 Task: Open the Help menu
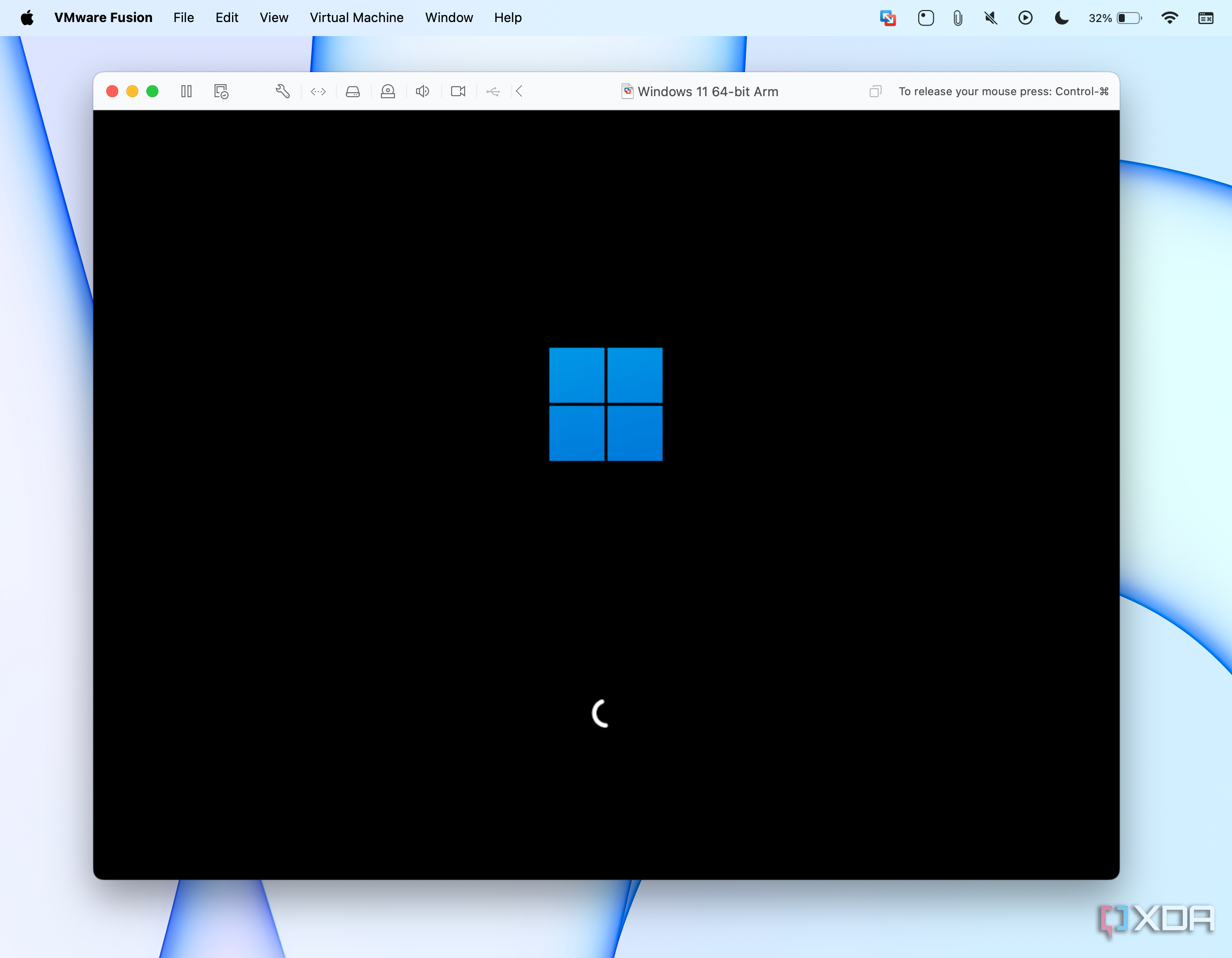[508, 18]
